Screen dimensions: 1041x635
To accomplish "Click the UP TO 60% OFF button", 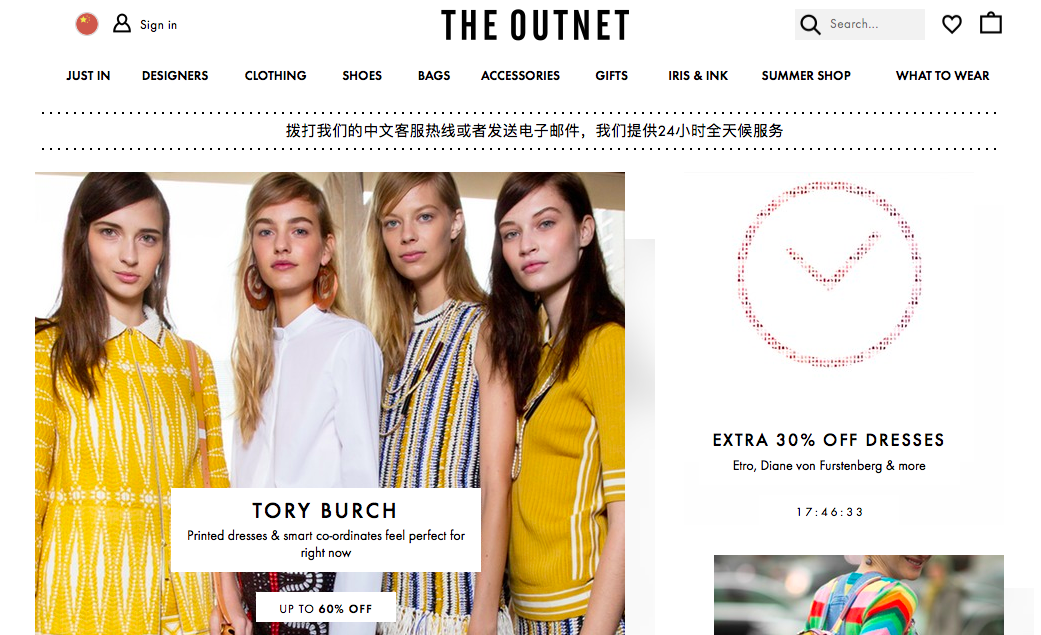I will coord(325,608).
